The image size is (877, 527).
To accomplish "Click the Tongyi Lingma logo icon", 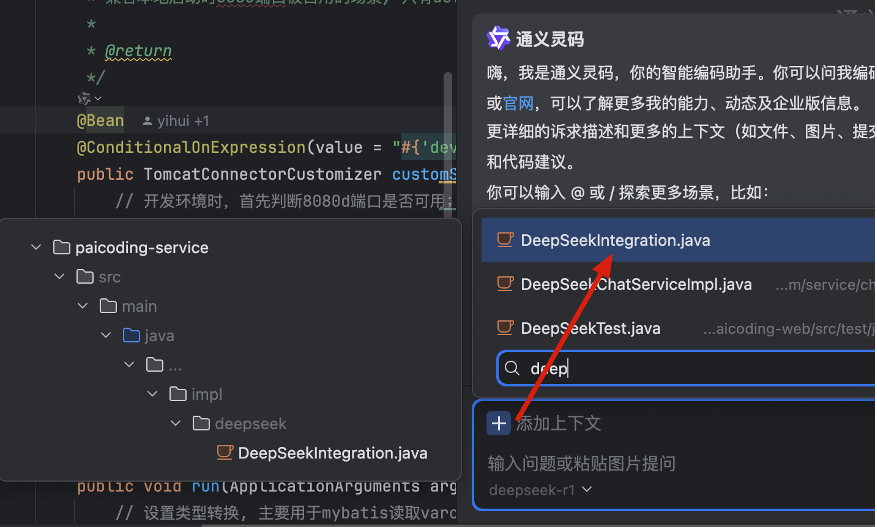I will point(498,39).
